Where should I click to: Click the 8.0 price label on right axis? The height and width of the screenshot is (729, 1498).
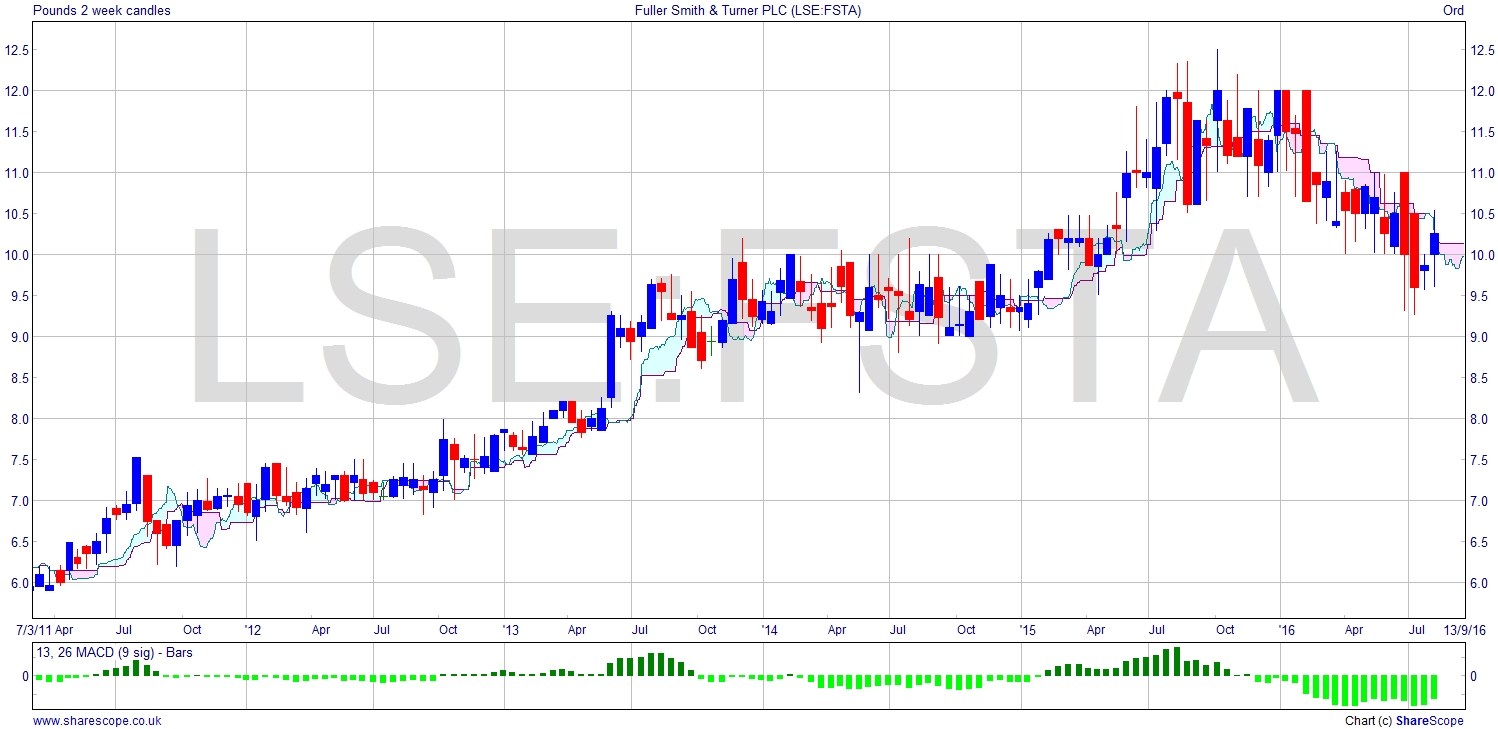[1479, 419]
